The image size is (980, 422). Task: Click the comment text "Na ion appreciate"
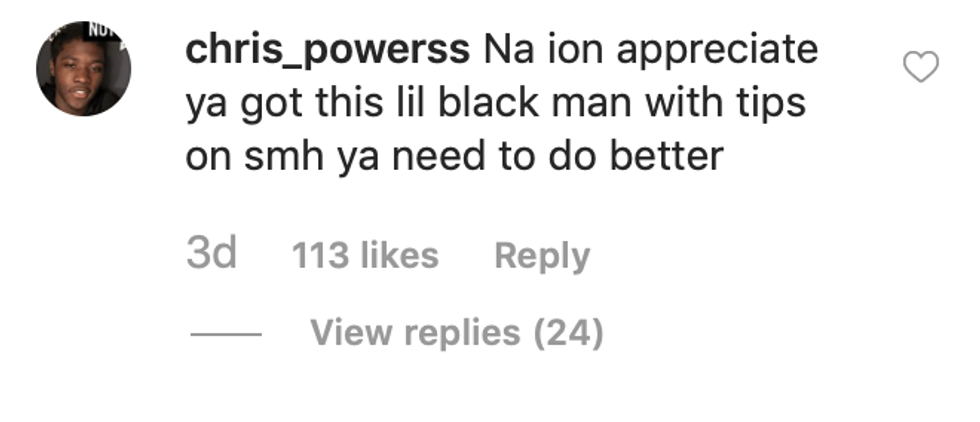tap(651, 51)
